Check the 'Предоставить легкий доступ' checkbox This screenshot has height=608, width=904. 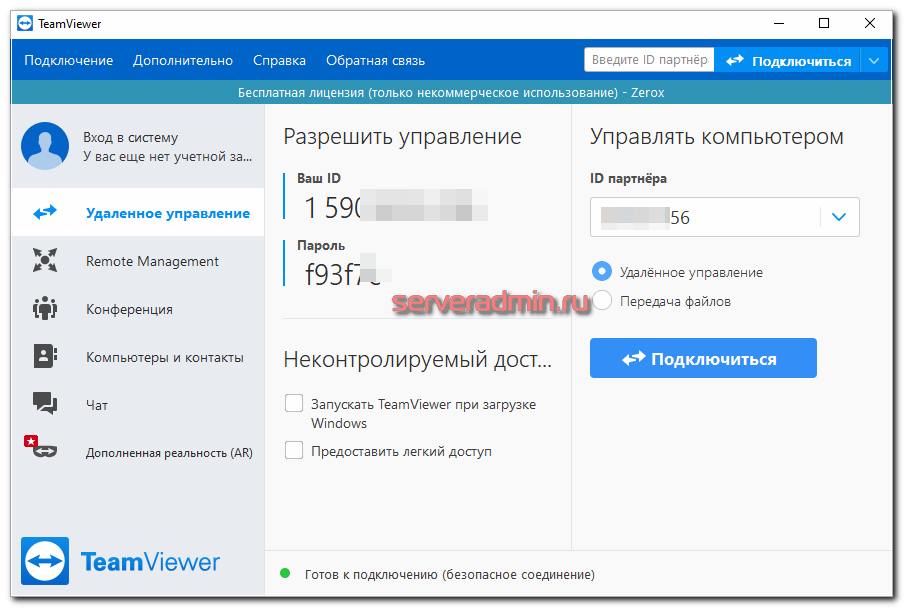click(x=294, y=451)
